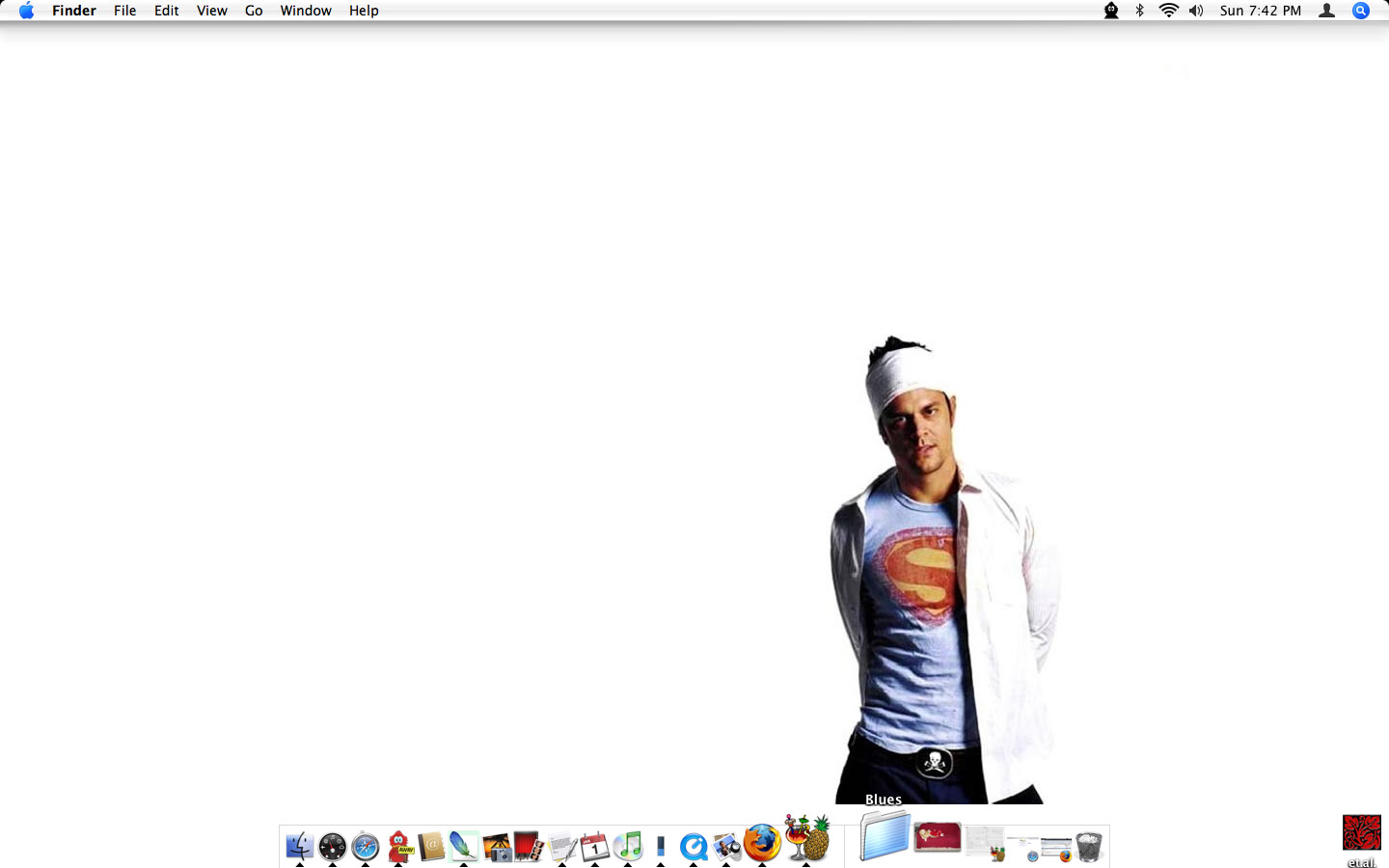Launch Photo Booth from the Dock

(529, 846)
